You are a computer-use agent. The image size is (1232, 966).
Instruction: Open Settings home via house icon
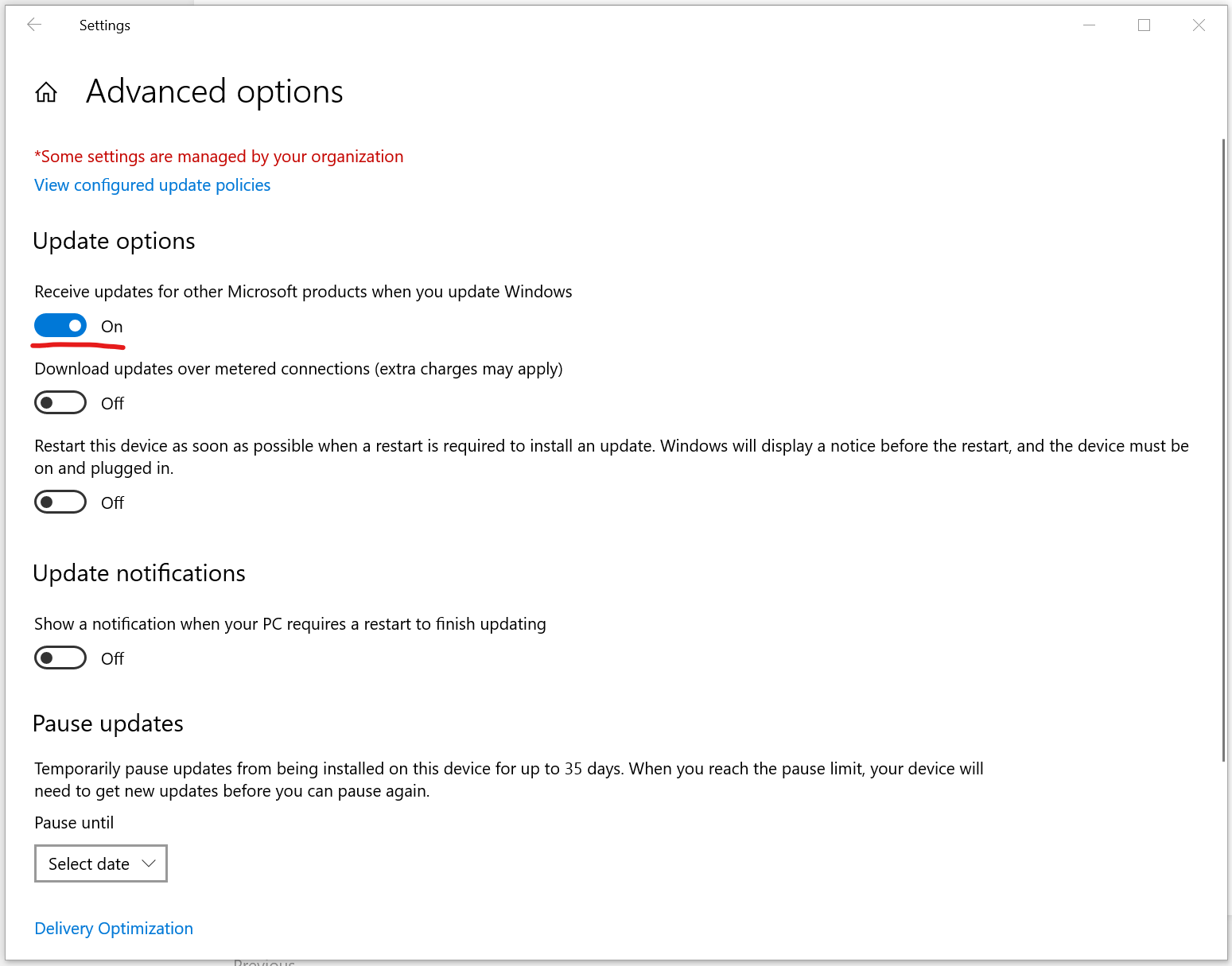(x=46, y=92)
